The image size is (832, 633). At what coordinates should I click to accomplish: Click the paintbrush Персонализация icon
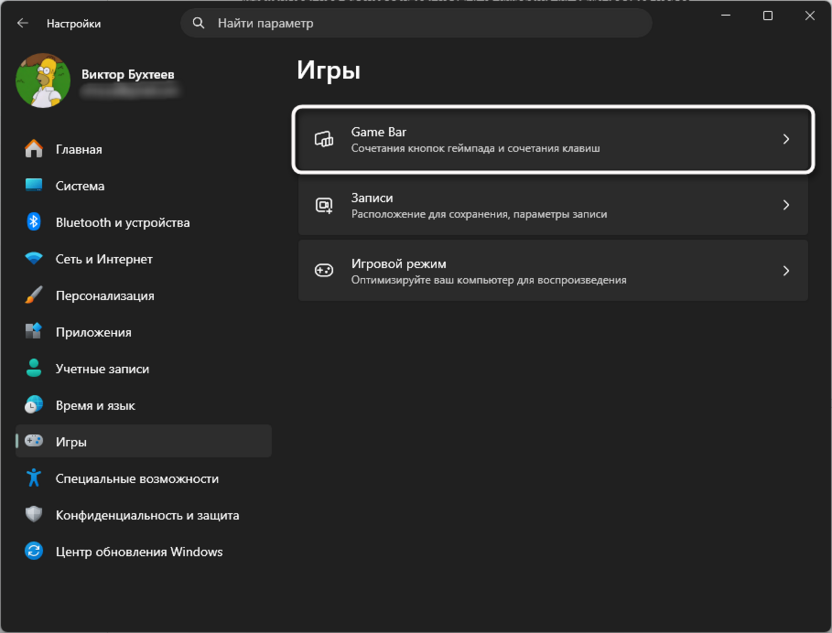(x=33, y=295)
